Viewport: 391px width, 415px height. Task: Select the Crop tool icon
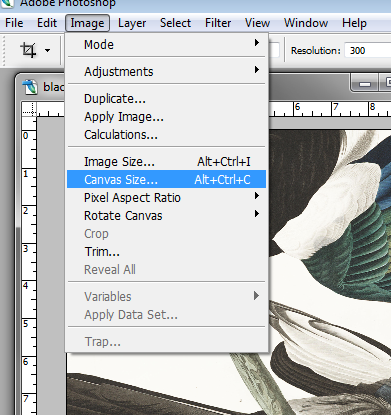(x=28, y=50)
